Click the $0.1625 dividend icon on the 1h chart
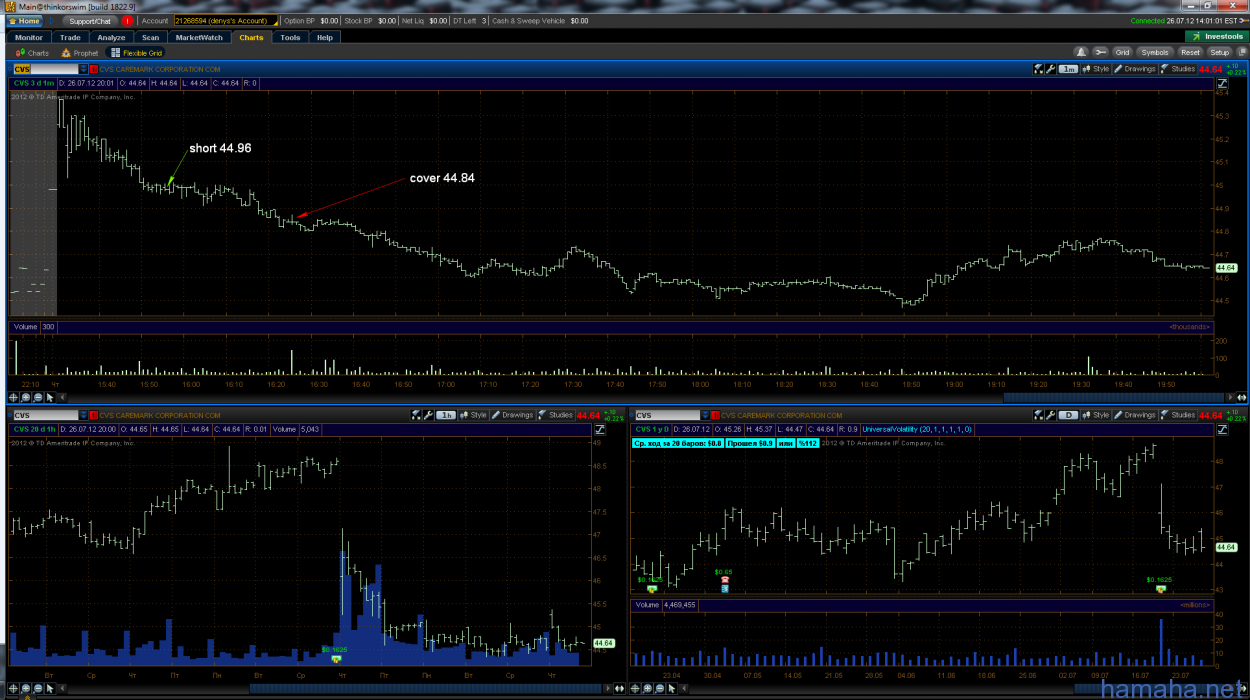1250x700 pixels. coord(337,658)
